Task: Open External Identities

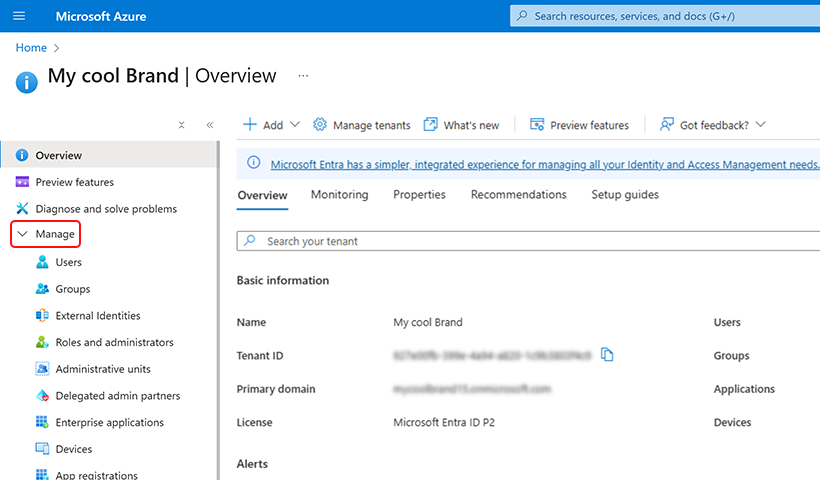Action: (98, 315)
